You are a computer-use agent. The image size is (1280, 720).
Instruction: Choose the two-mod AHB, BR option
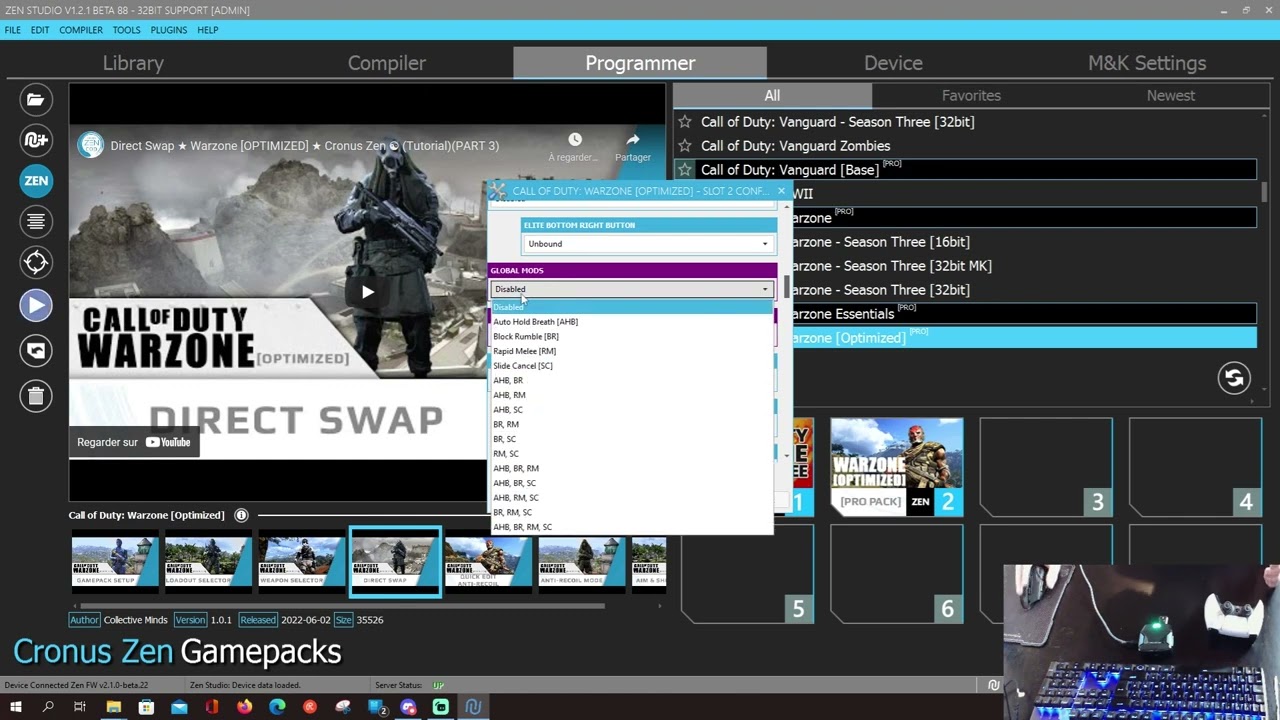[x=631, y=381]
